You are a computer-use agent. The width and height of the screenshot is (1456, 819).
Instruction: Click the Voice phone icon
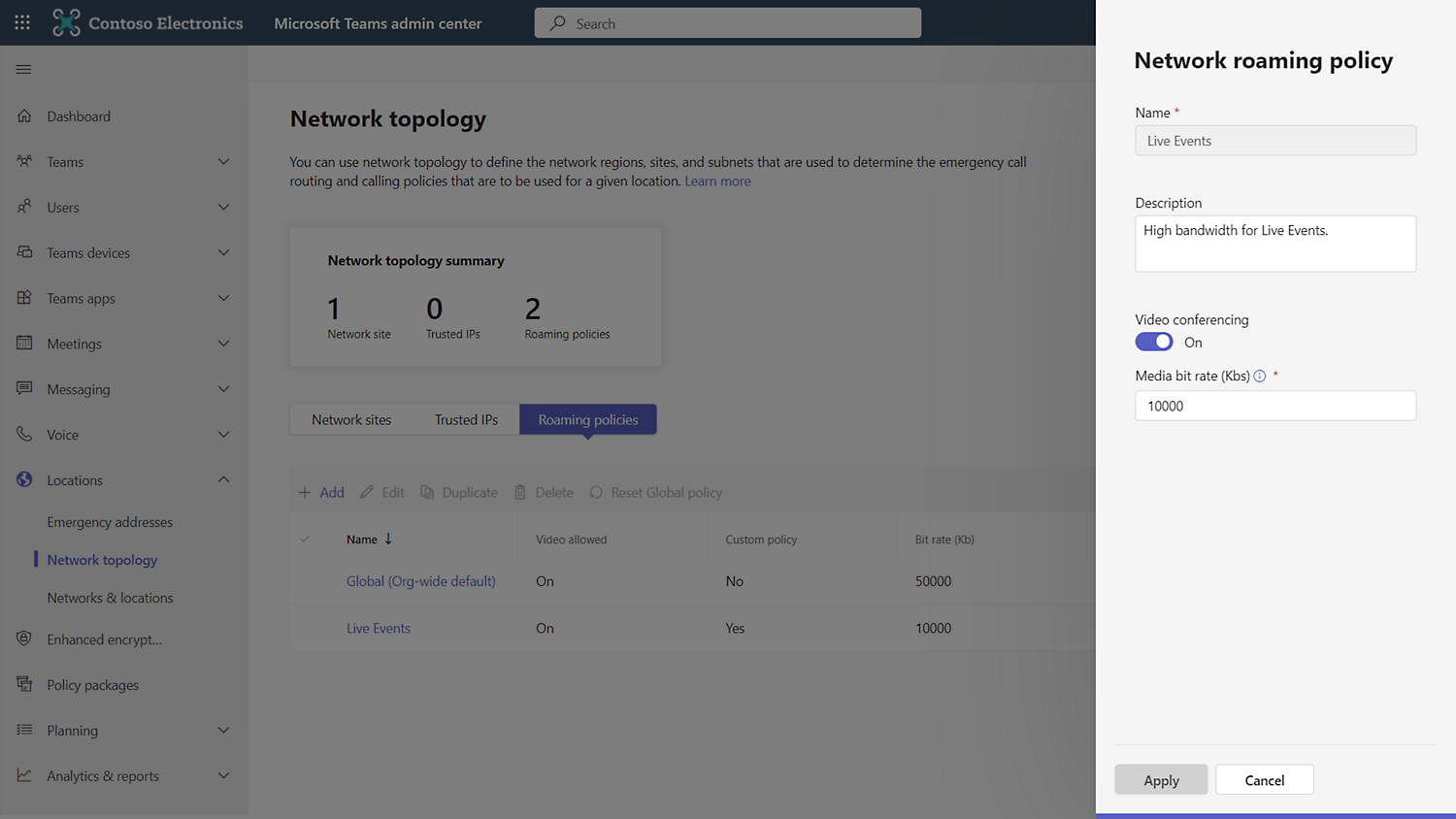[x=24, y=434]
